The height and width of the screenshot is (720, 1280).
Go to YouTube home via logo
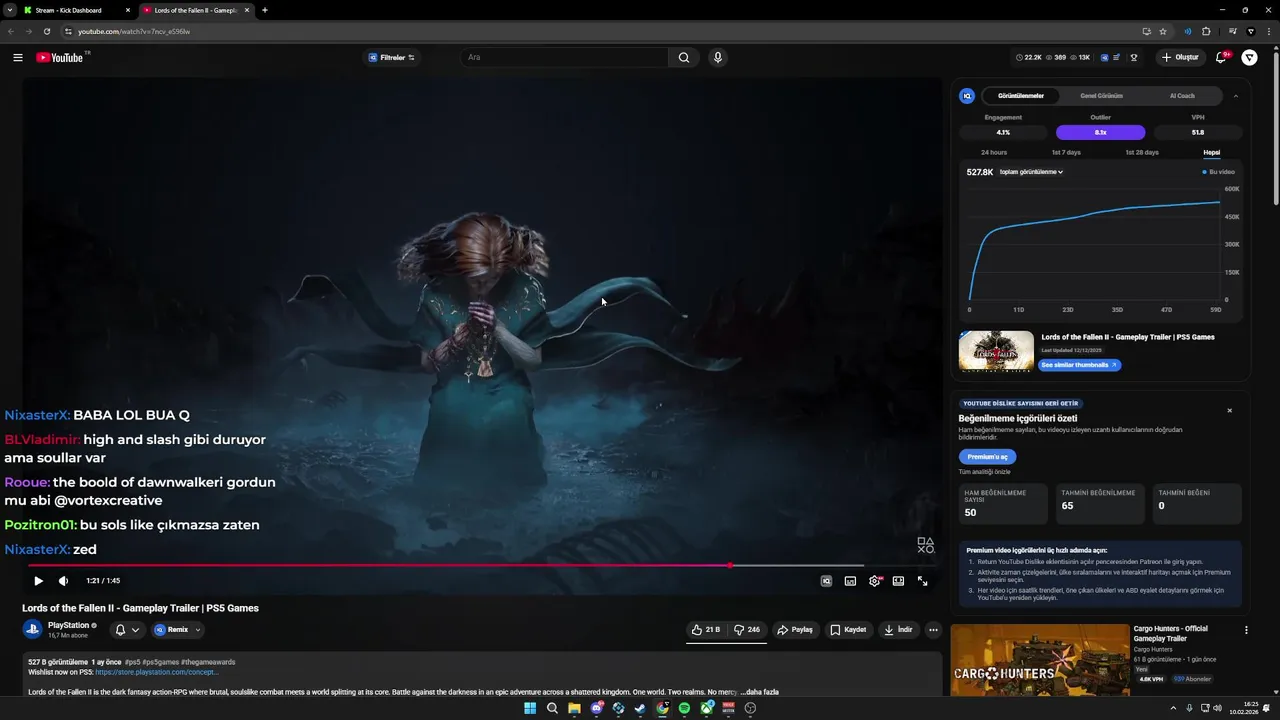(x=60, y=58)
